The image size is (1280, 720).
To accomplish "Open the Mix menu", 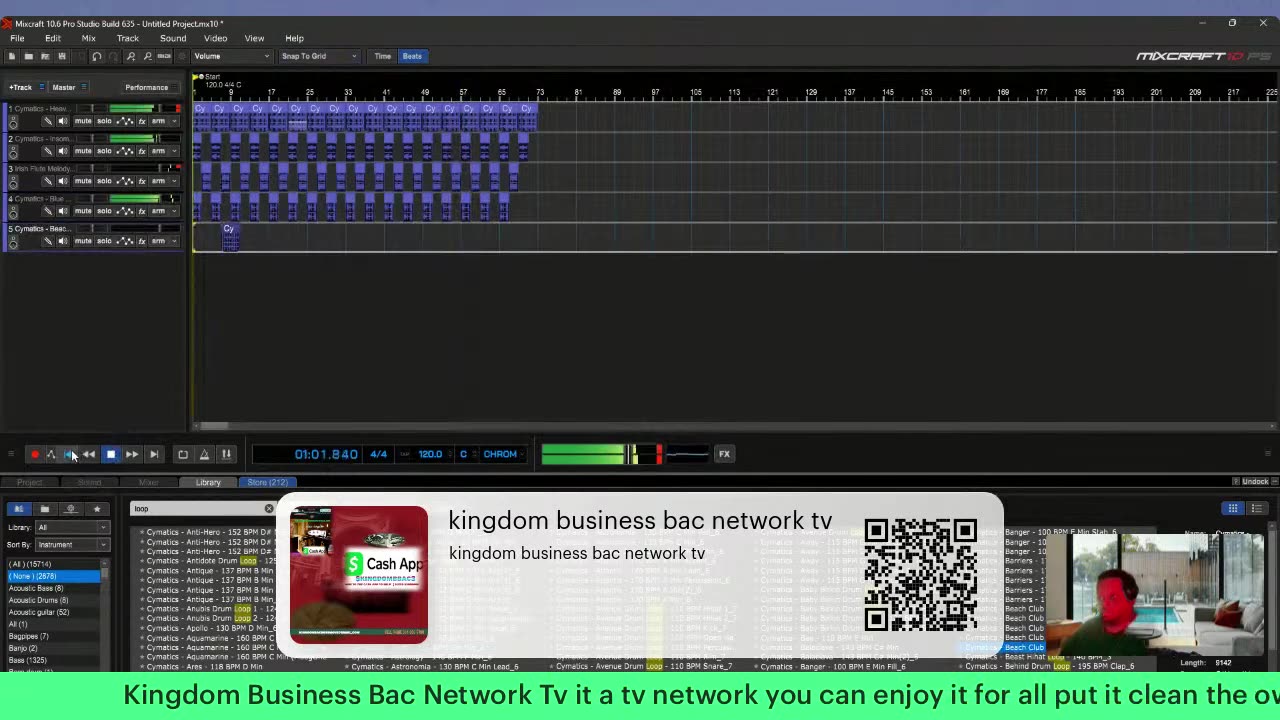I will click(x=88, y=38).
